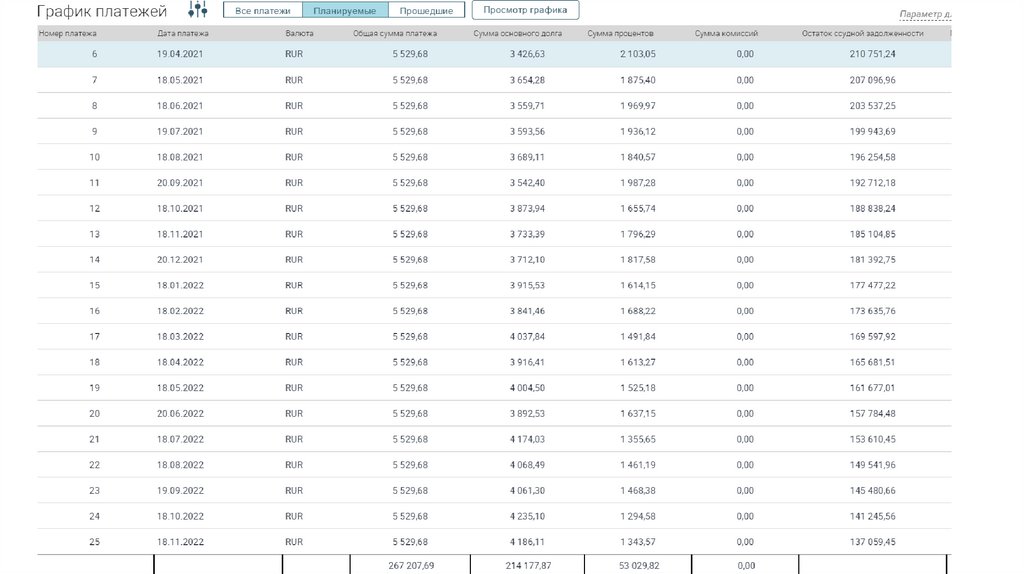The height and width of the screenshot is (574, 1024).
Task: Click principal amount 3 873,94
Action: tap(527, 208)
